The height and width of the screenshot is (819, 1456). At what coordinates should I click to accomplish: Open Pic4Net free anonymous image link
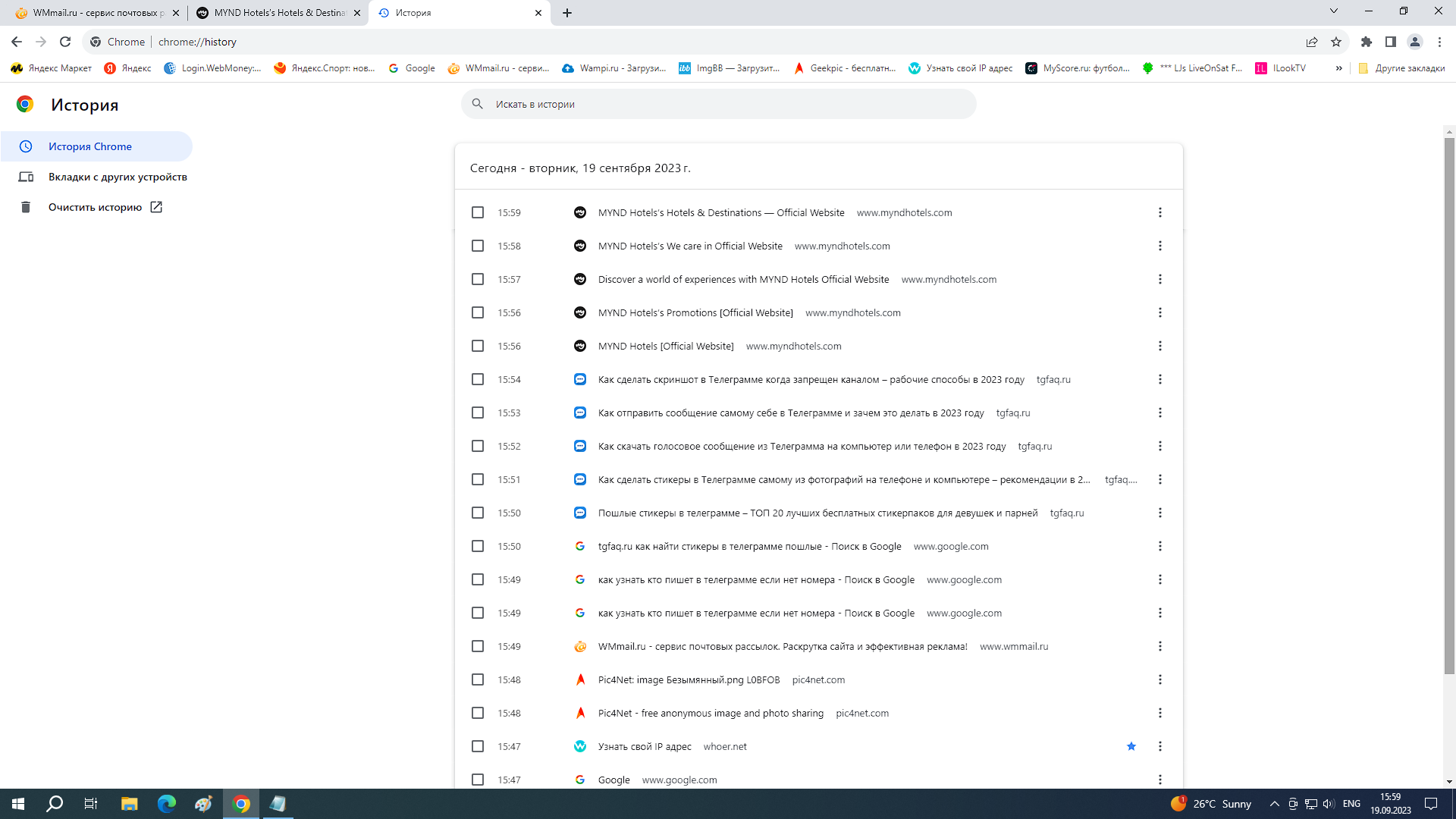coord(711,713)
